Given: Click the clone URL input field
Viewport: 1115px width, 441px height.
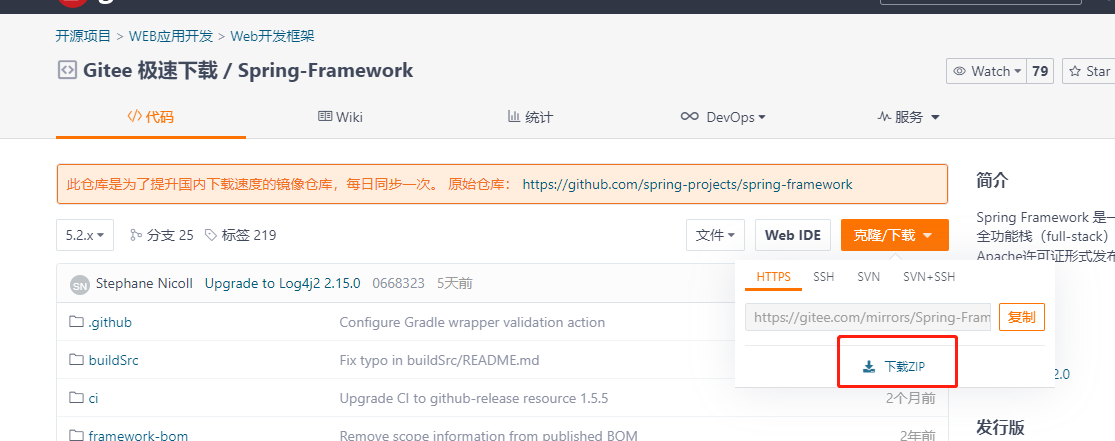Looking at the screenshot, I should tap(868, 317).
